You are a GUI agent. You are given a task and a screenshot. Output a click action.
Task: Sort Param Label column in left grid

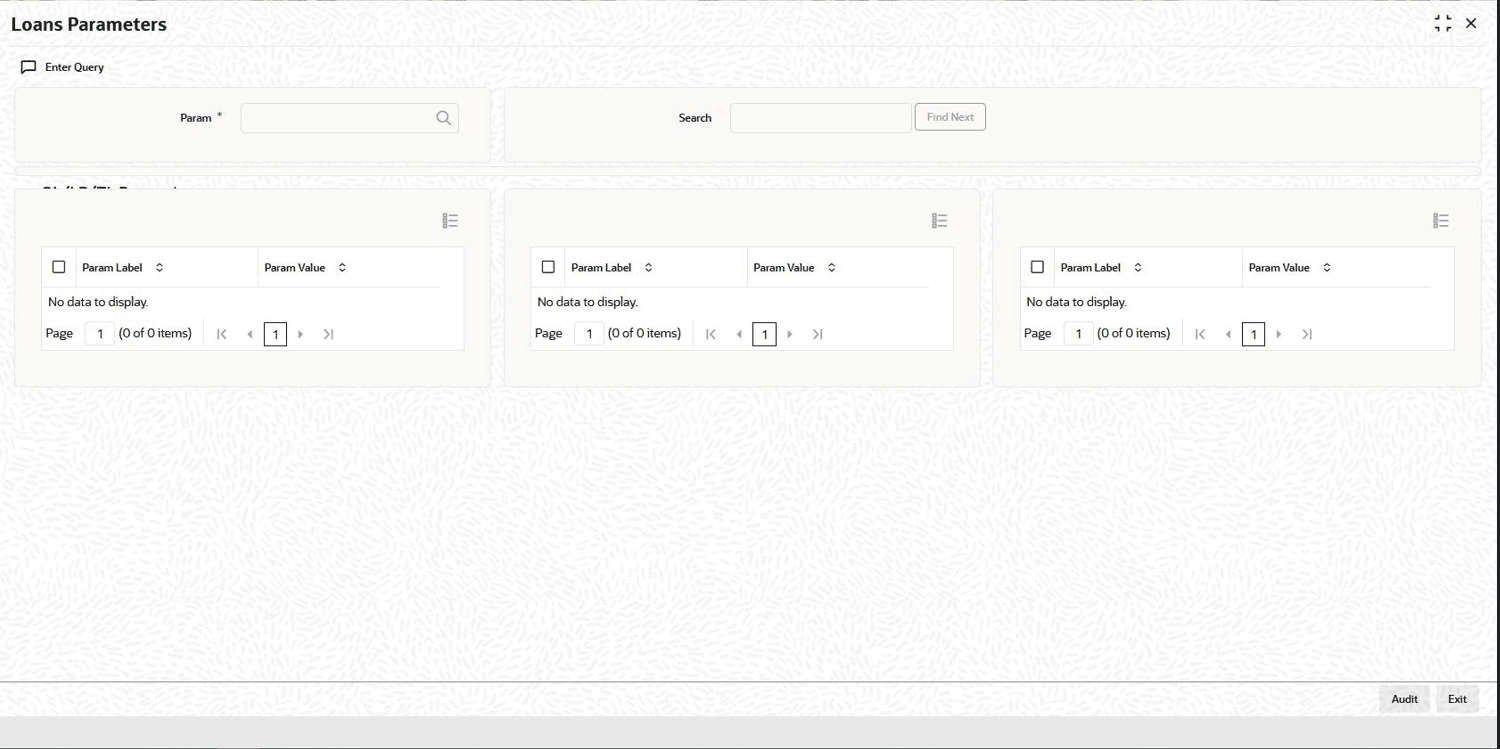(x=159, y=268)
